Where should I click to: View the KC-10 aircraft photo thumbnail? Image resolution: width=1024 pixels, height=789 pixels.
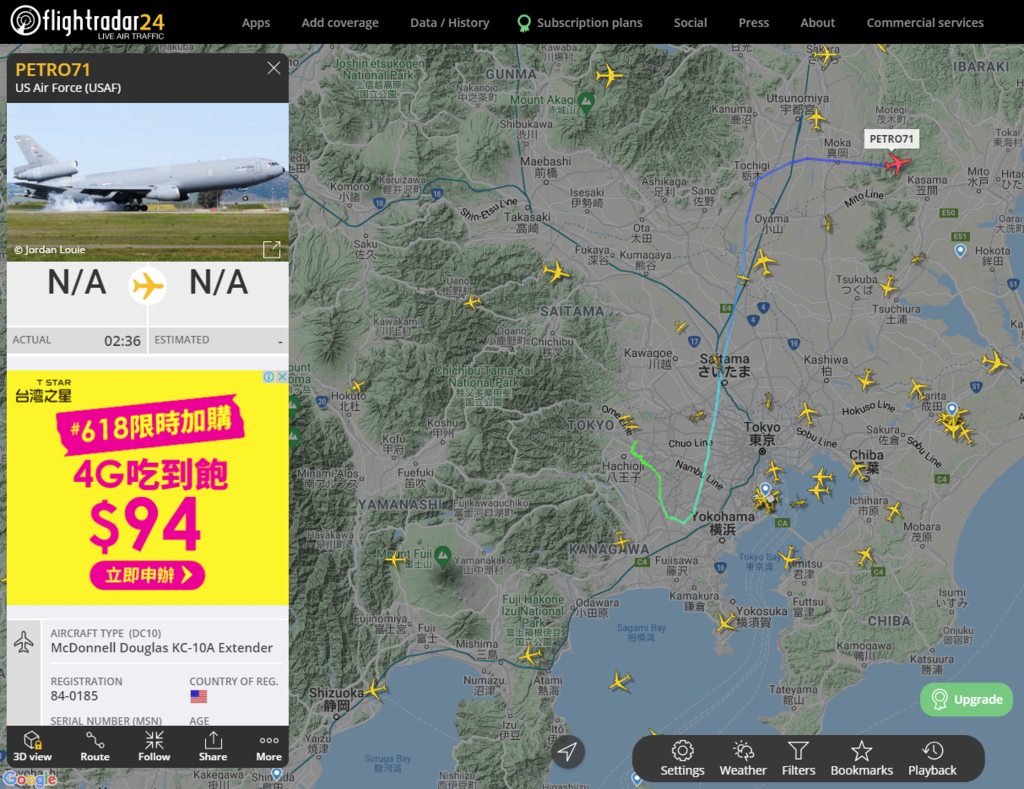148,182
